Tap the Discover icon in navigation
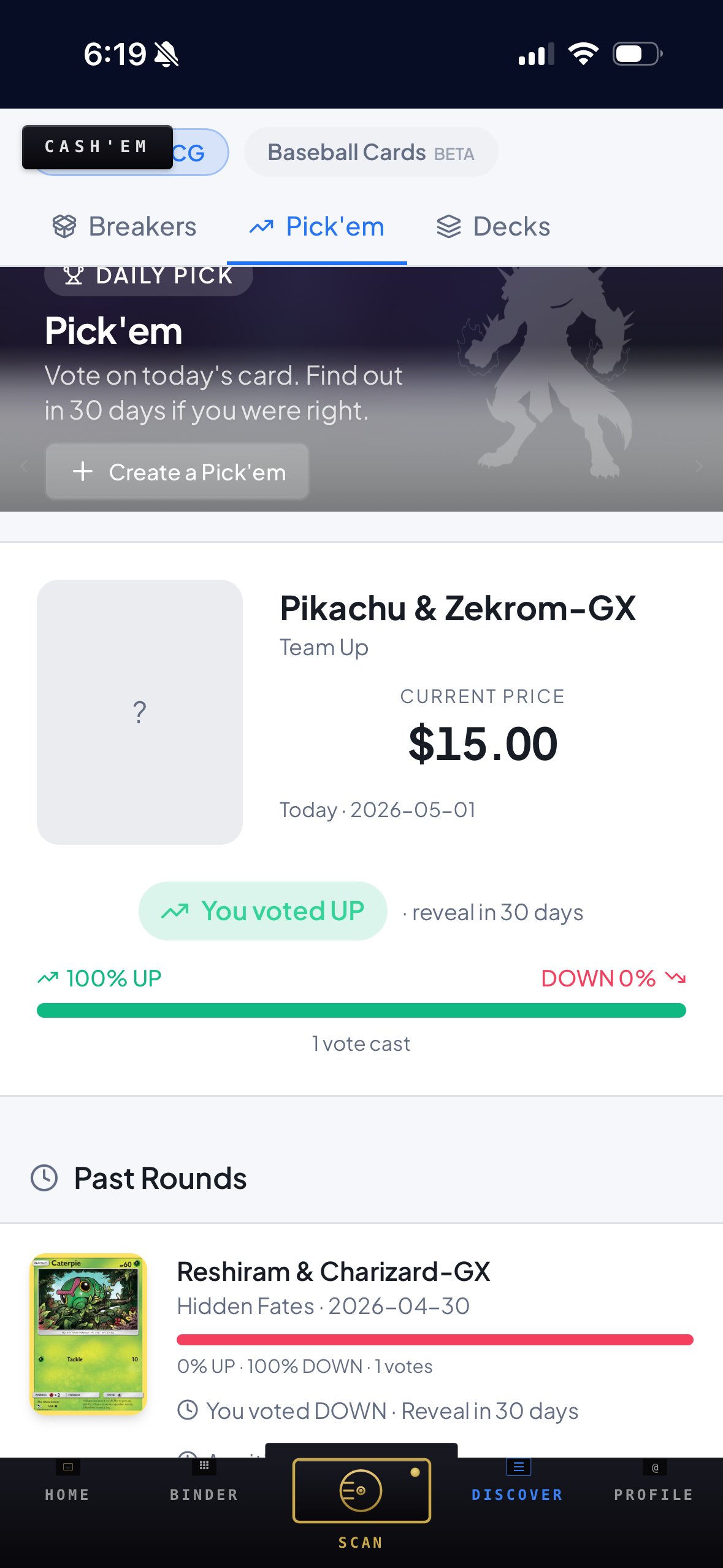723x1568 pixels. tap(519, 1467)
